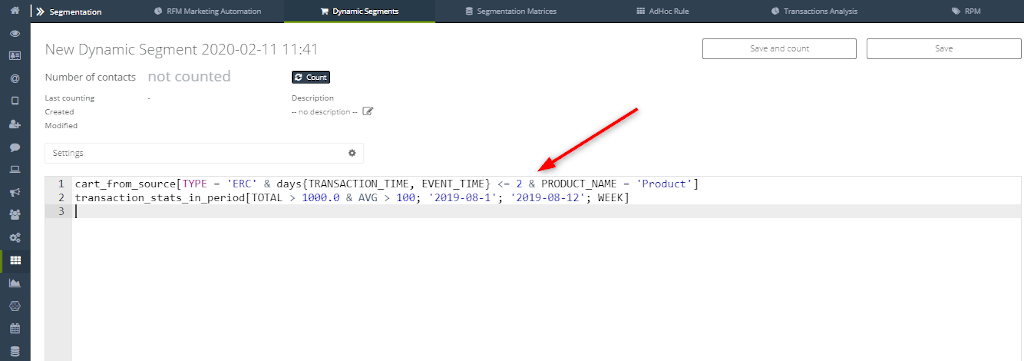Click the Save and count button

(x=779, y=48)
